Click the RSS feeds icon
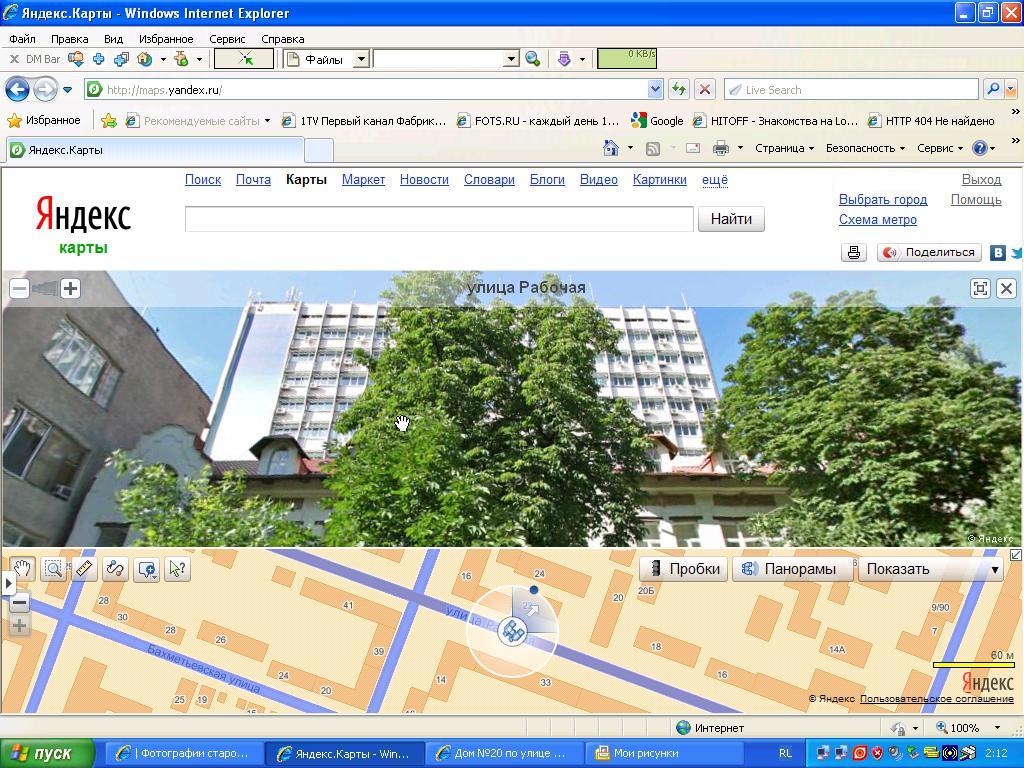This screenshot has height=768, width=1024. (652, 149)
